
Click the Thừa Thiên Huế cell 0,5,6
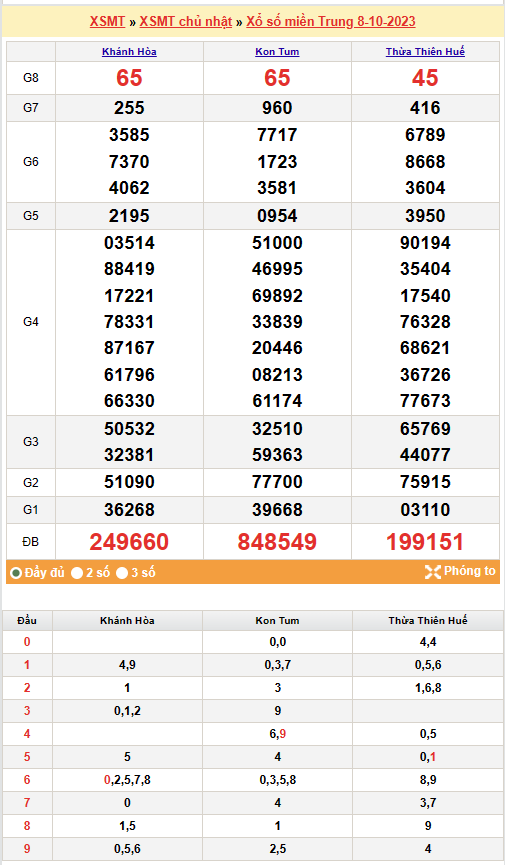click(x=428, y=665)
